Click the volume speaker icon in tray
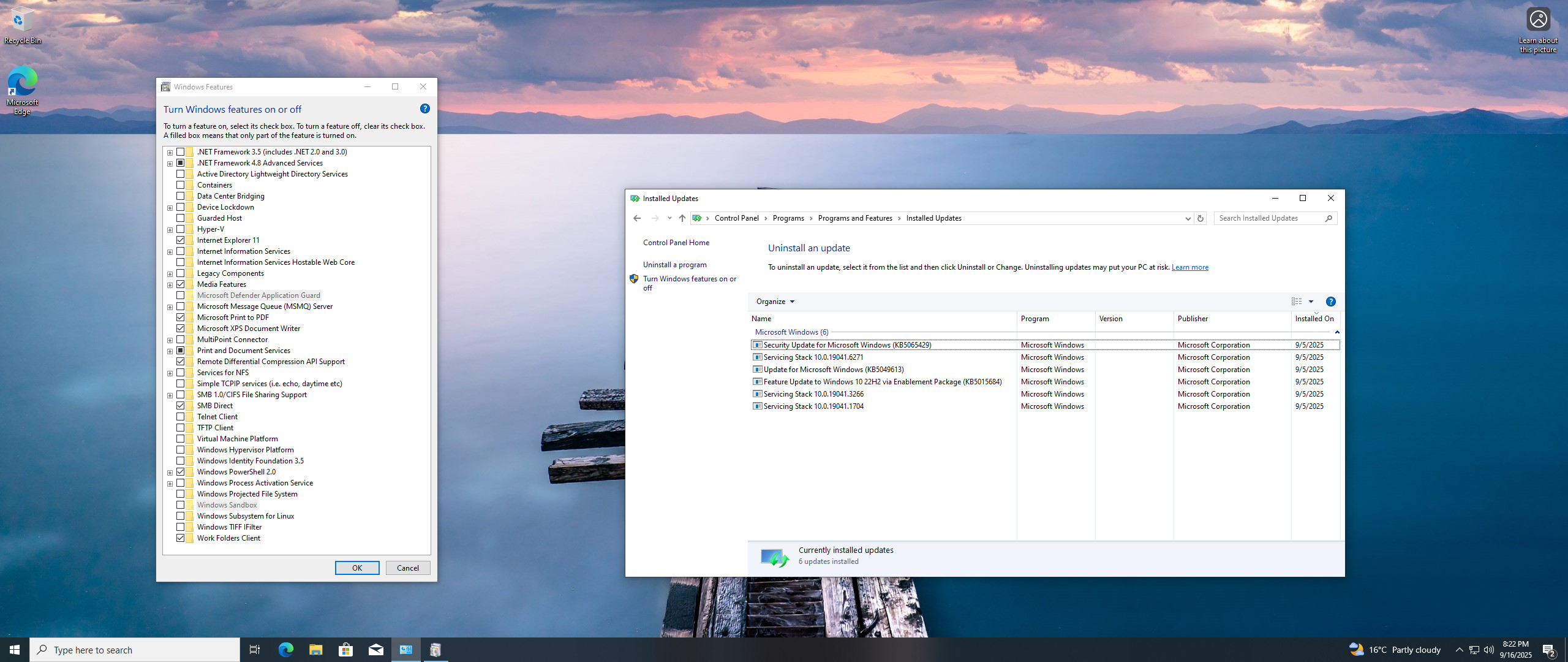Screen dimensions: 1568x662 point(1489,650)
